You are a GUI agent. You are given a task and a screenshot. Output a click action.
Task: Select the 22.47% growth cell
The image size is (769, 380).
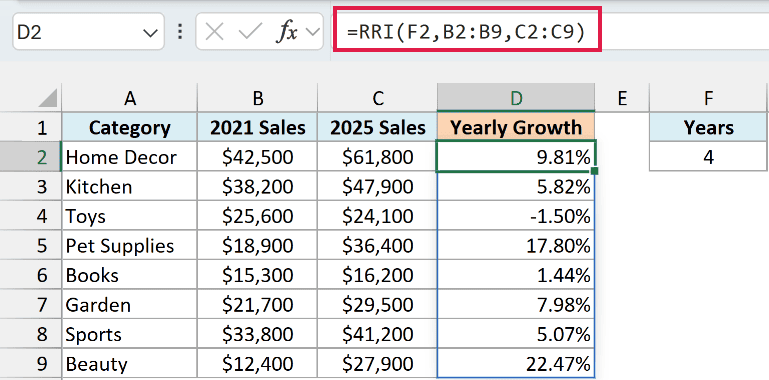point(516,364)
